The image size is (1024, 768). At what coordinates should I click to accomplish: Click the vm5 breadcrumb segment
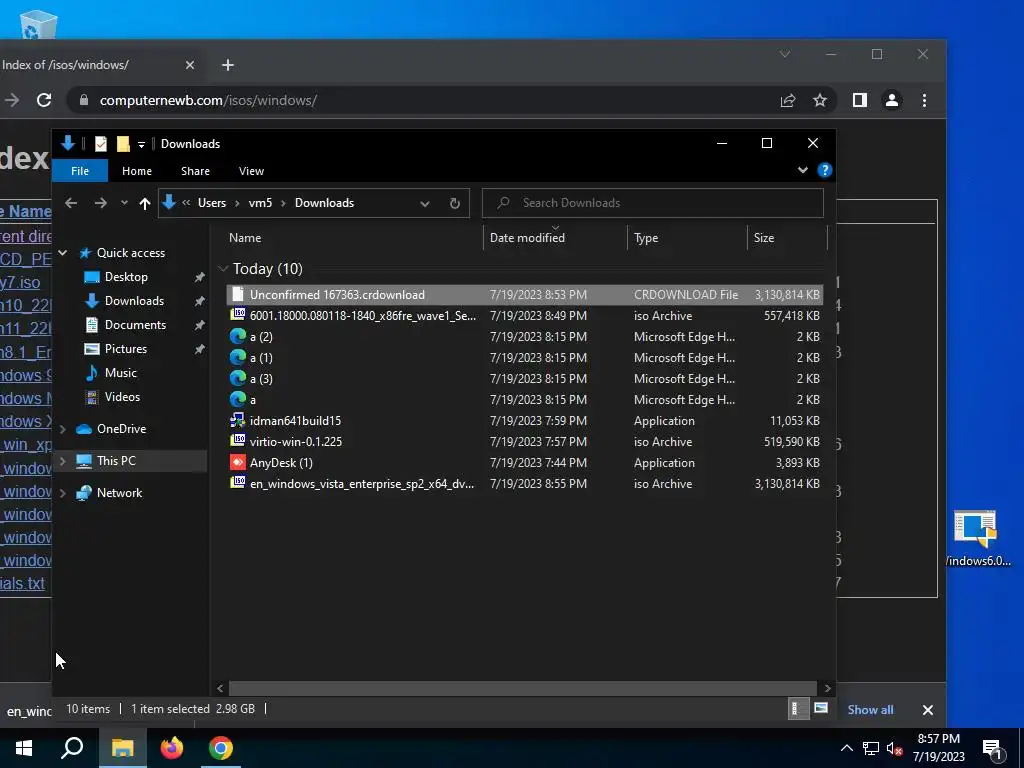pos(260,203)
